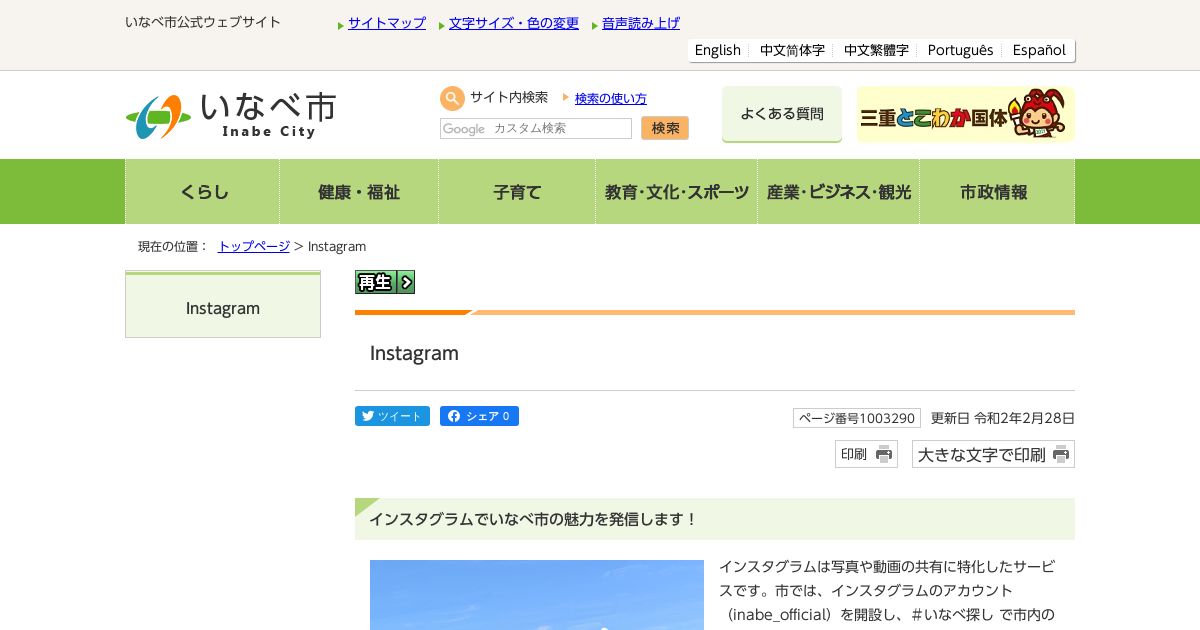Click the 更新日 令和2年2月28日 text

(1003, 418)
